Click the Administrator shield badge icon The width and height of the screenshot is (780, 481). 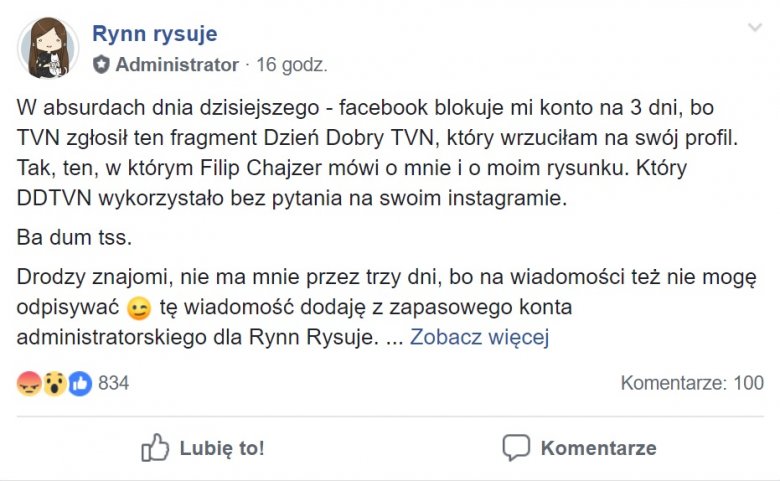(x=101, y=65)
